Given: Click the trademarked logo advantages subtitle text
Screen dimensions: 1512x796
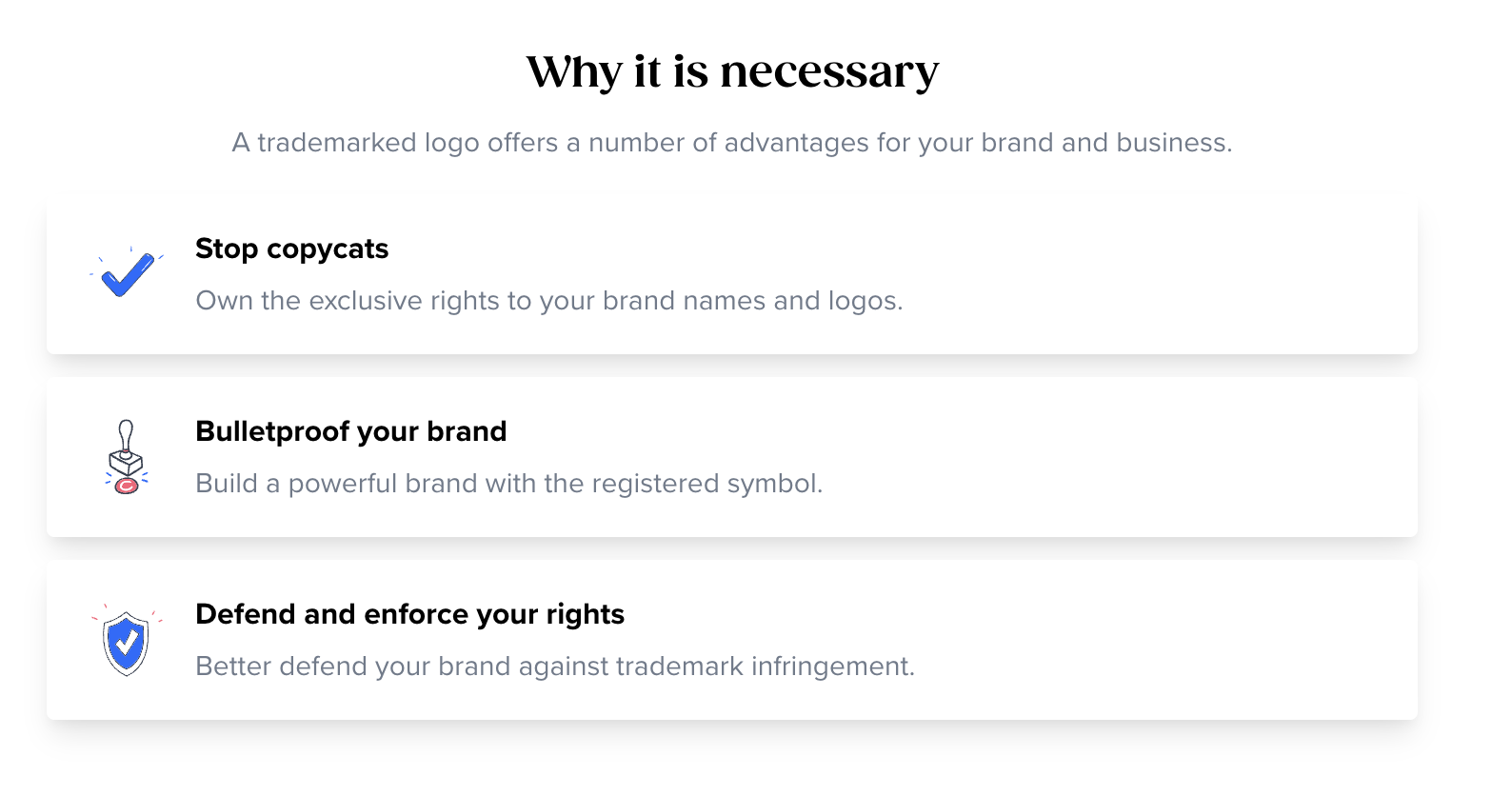Looking at the screenshot, I should coord(732,143).
